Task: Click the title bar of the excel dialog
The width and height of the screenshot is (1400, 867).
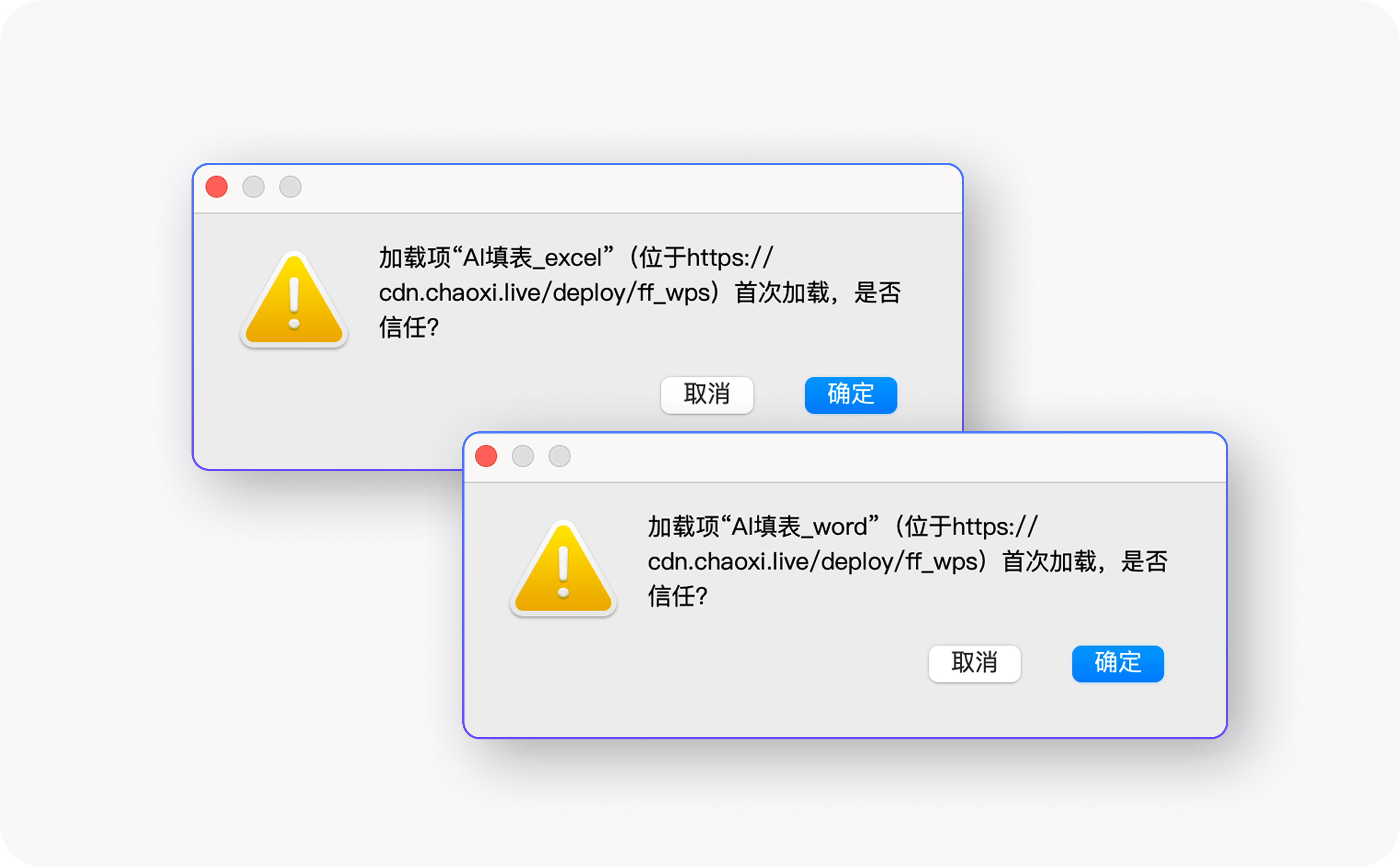Action: pos(578,189)
